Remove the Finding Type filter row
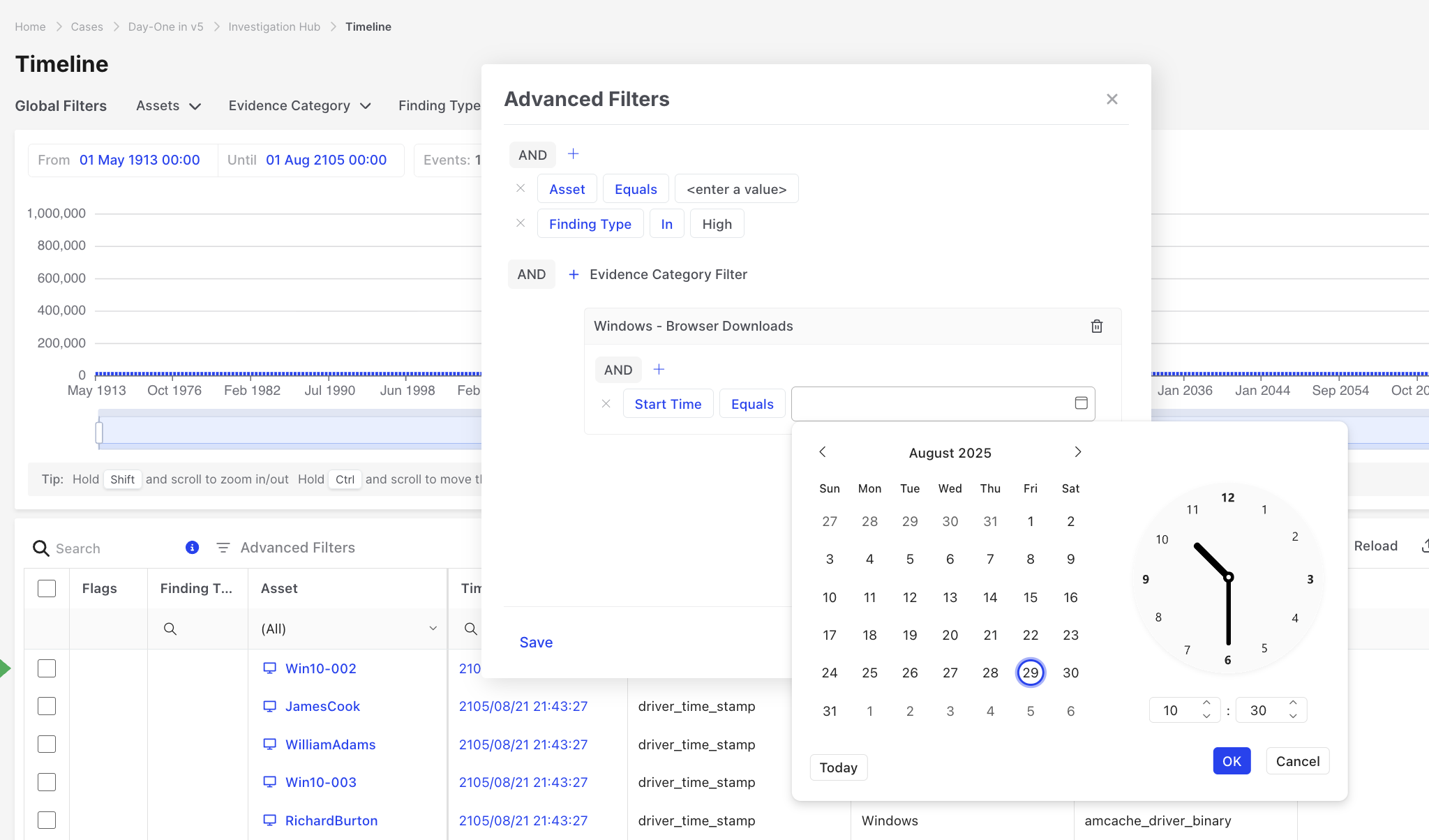 pos(521,223)
